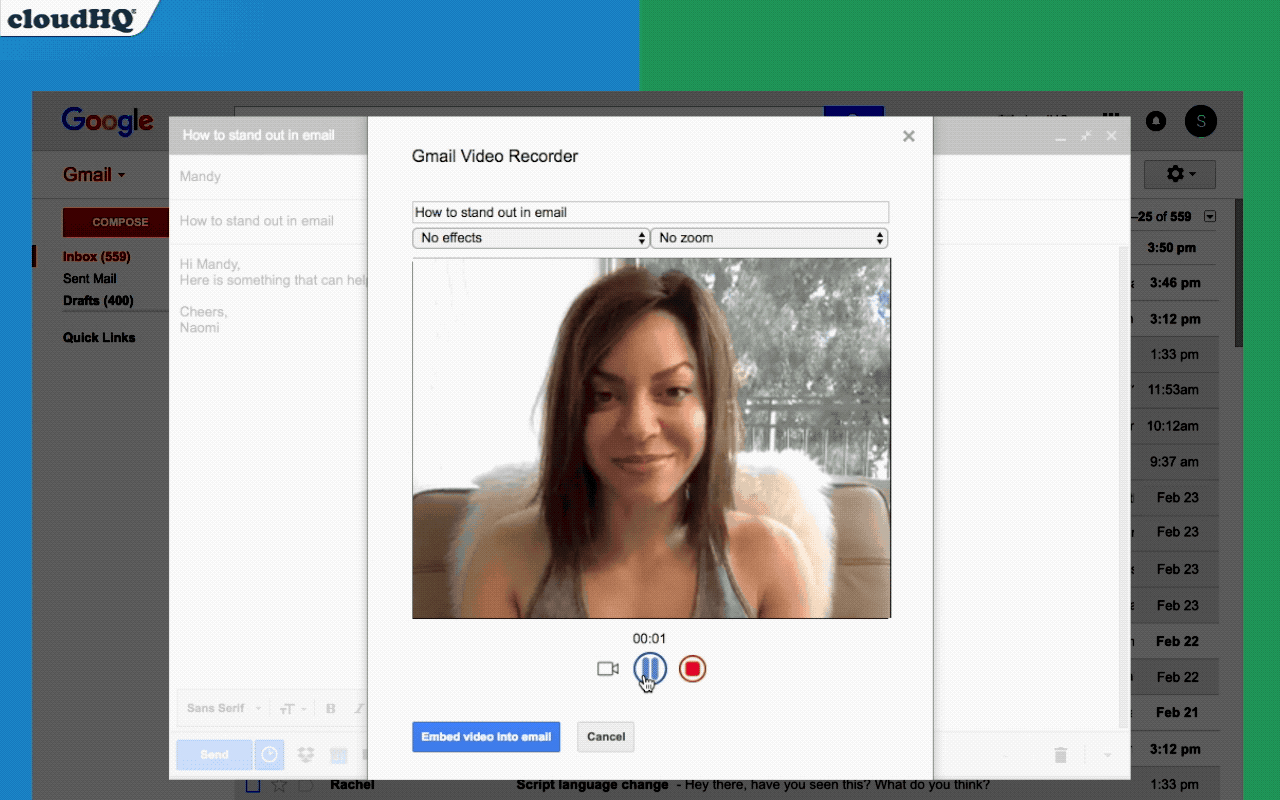This screenshot has height=800, width=1280.
Task: Toggle bold formatting in the compose toolbar
Action: click(330, 708)
